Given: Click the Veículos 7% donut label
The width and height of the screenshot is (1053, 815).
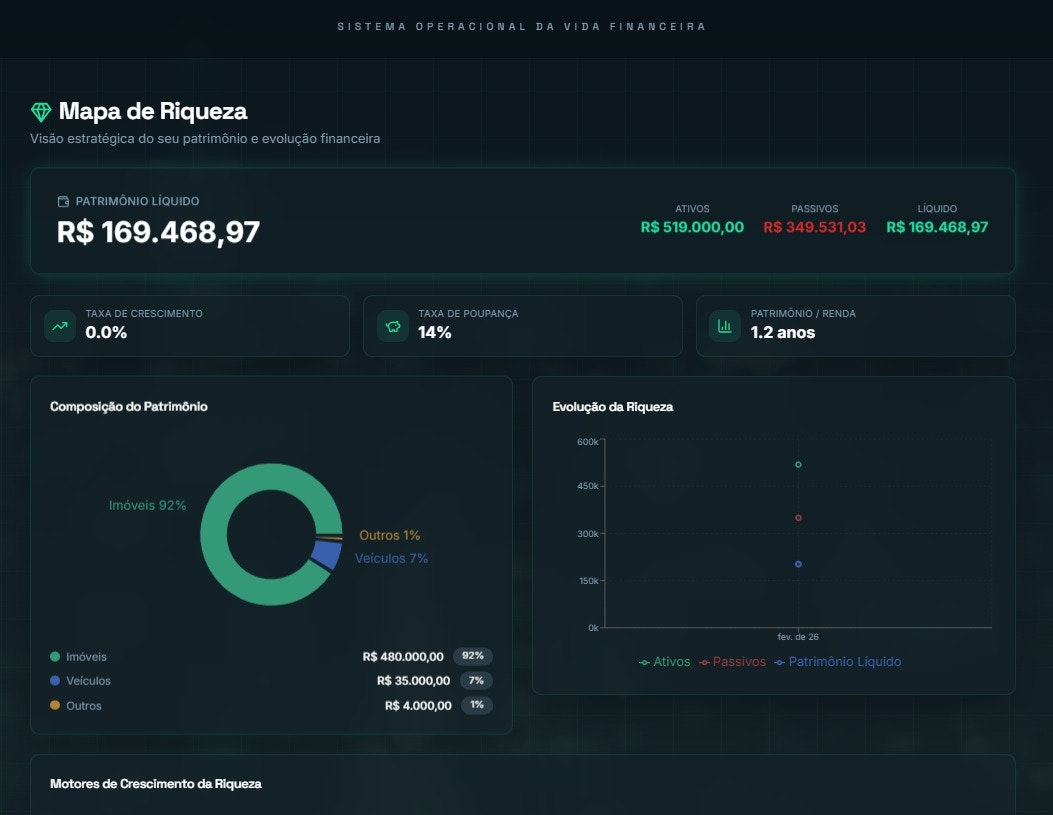Looking at the screenshot, I should pyautogui.click(x=392, y=558).
